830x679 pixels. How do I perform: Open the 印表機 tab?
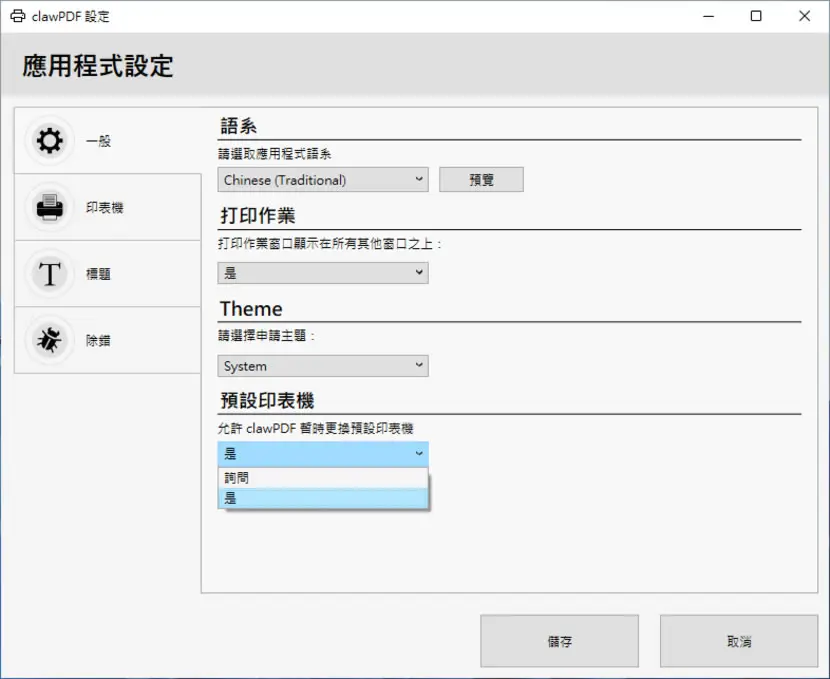(107, 207)
